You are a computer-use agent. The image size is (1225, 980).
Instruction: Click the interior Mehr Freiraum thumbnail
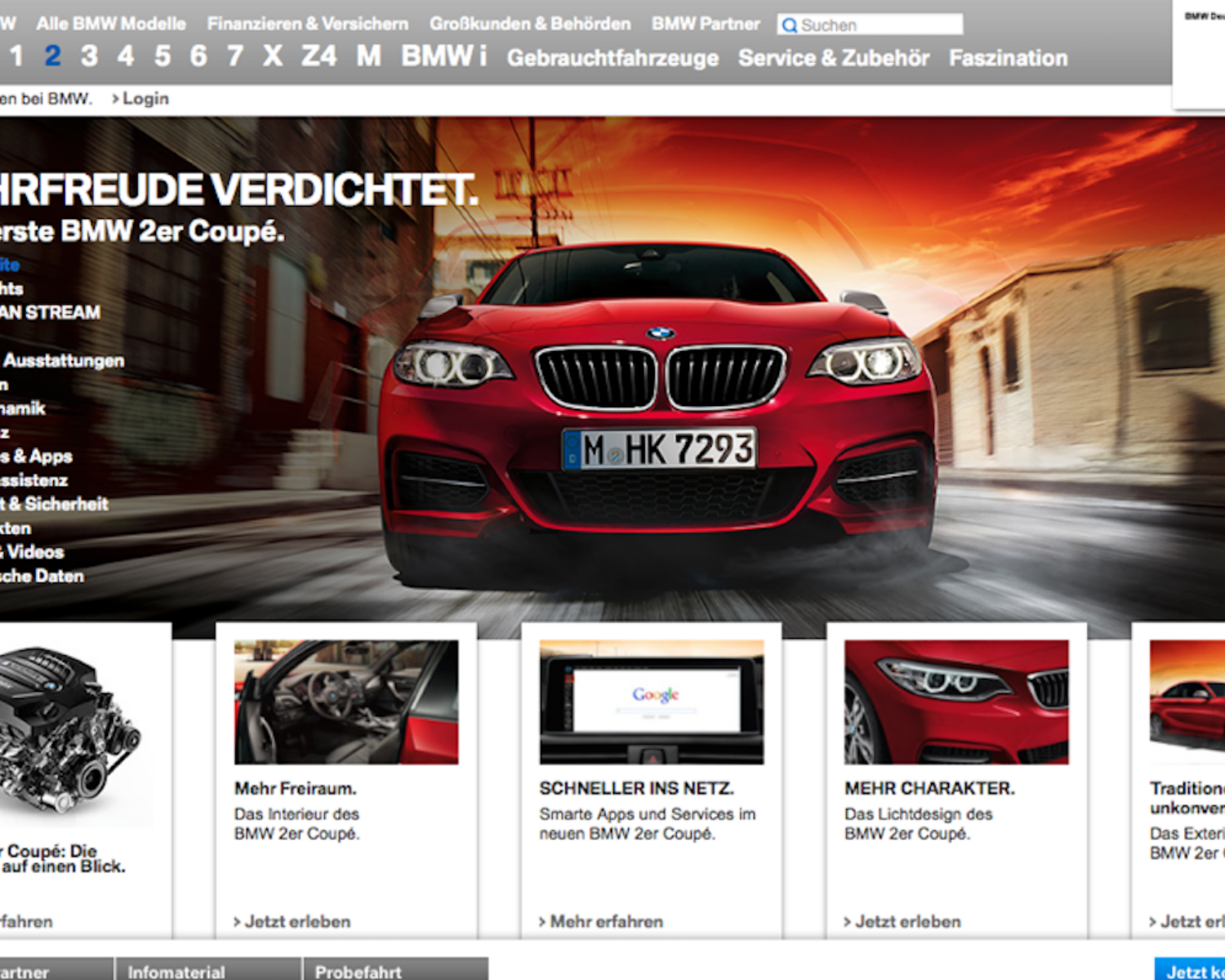[346, 702]
